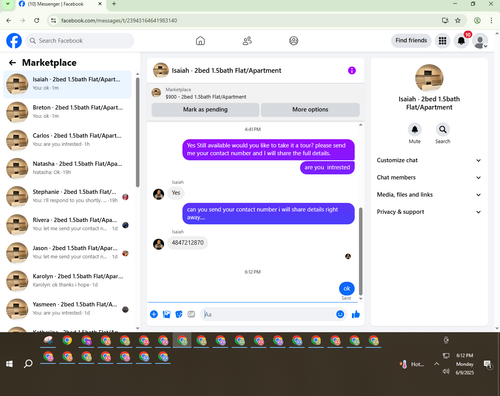Send a thumbs up like
This screenshot has width=500, height=396.
pos(356,314)
